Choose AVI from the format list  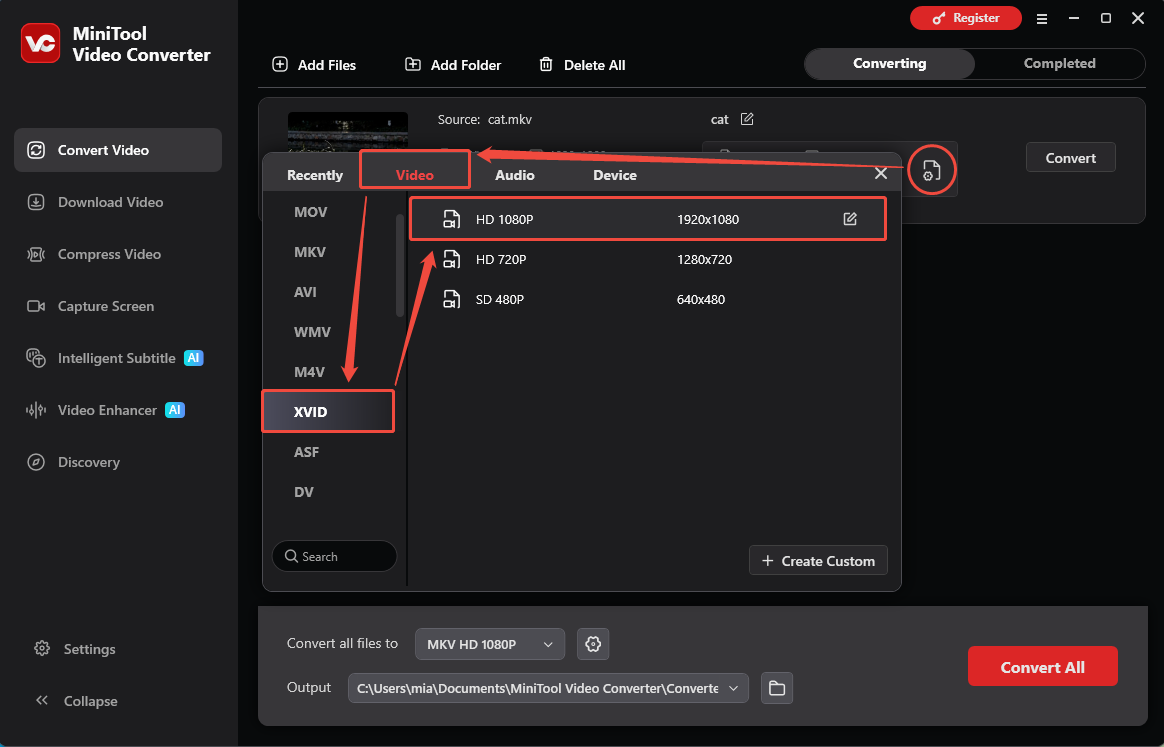pos(305,293)
